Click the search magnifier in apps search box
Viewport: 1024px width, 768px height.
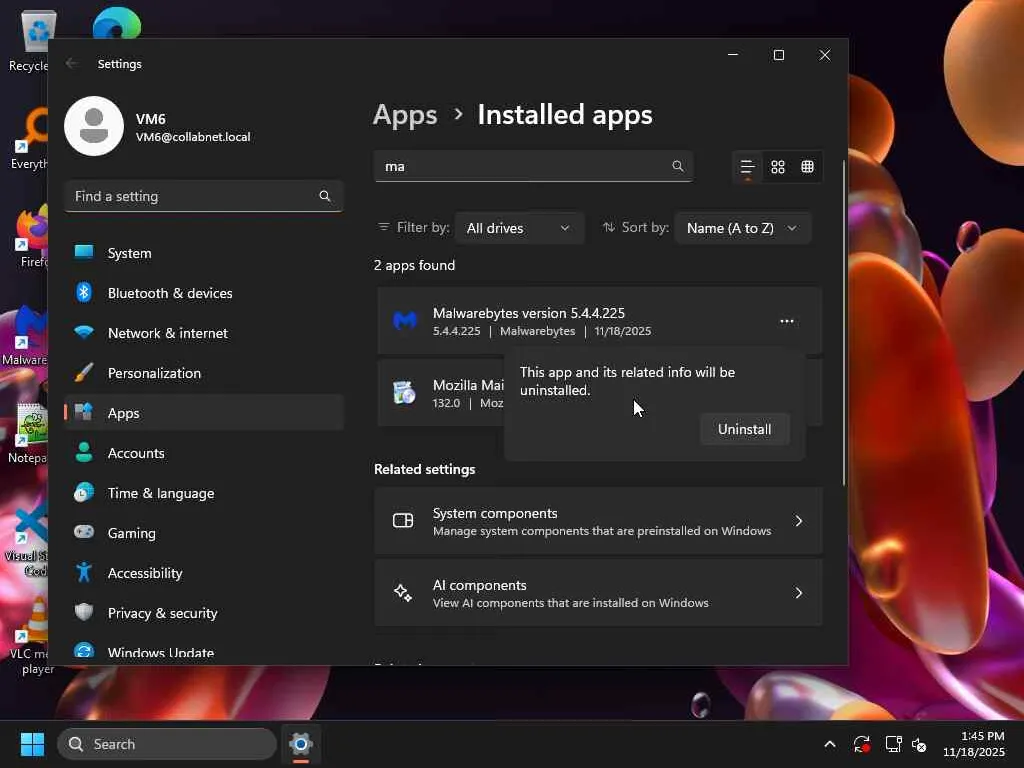coord(678,167)
